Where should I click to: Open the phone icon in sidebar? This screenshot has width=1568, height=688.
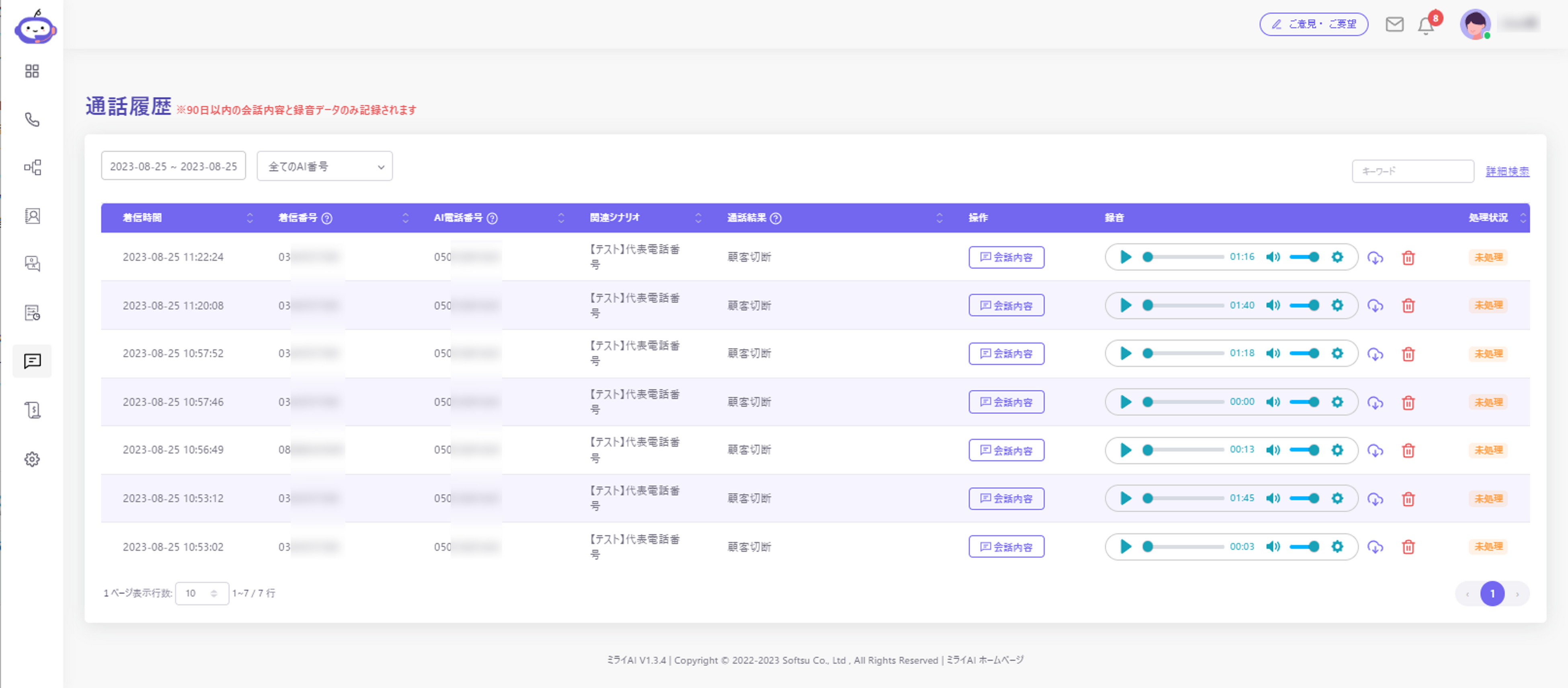click(x=32, y=119)
